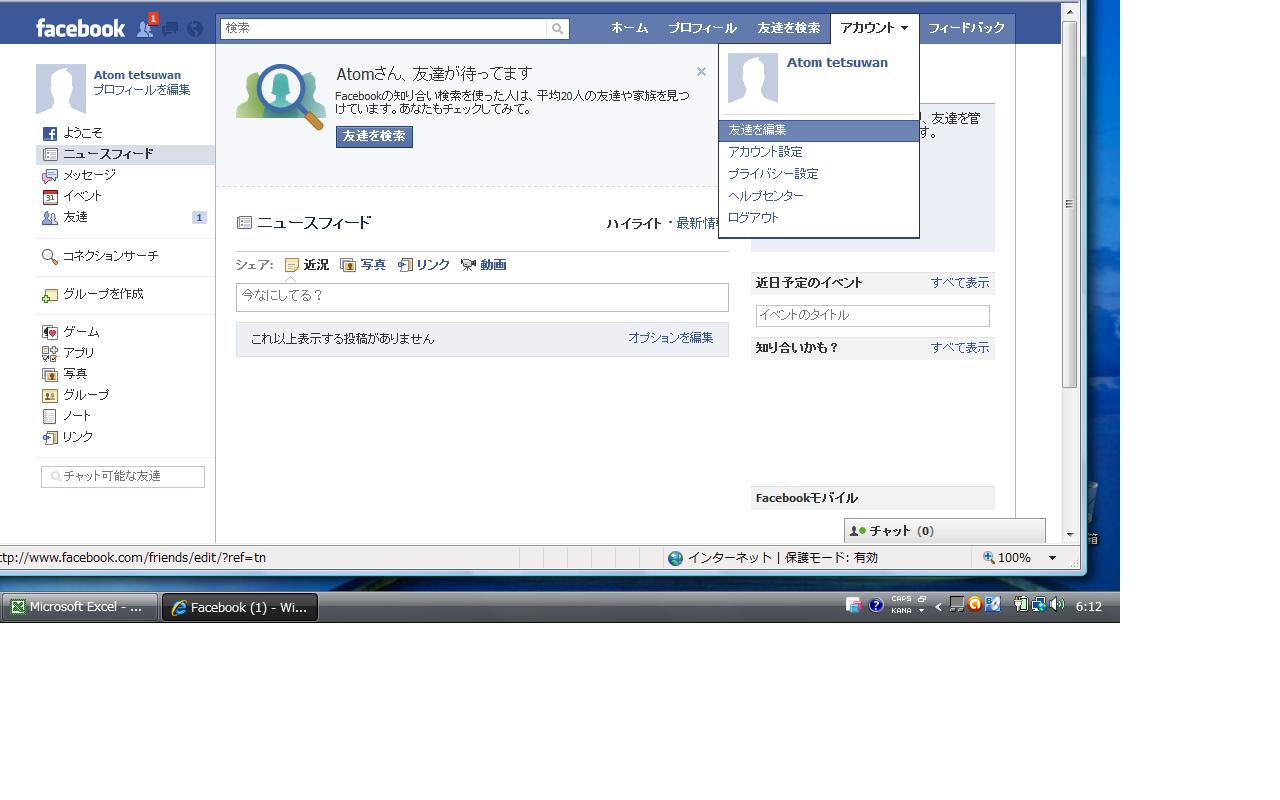
Task: Focus the 検索 search field
Action: coord(385,29)
